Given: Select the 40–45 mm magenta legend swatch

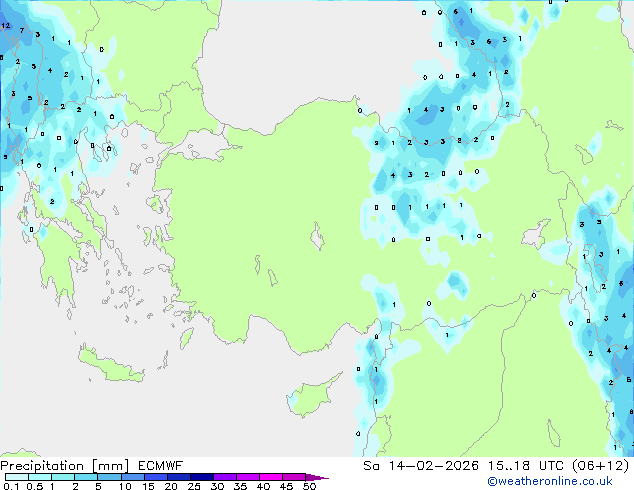Looking at the screenshot, I should click(271, 477).
